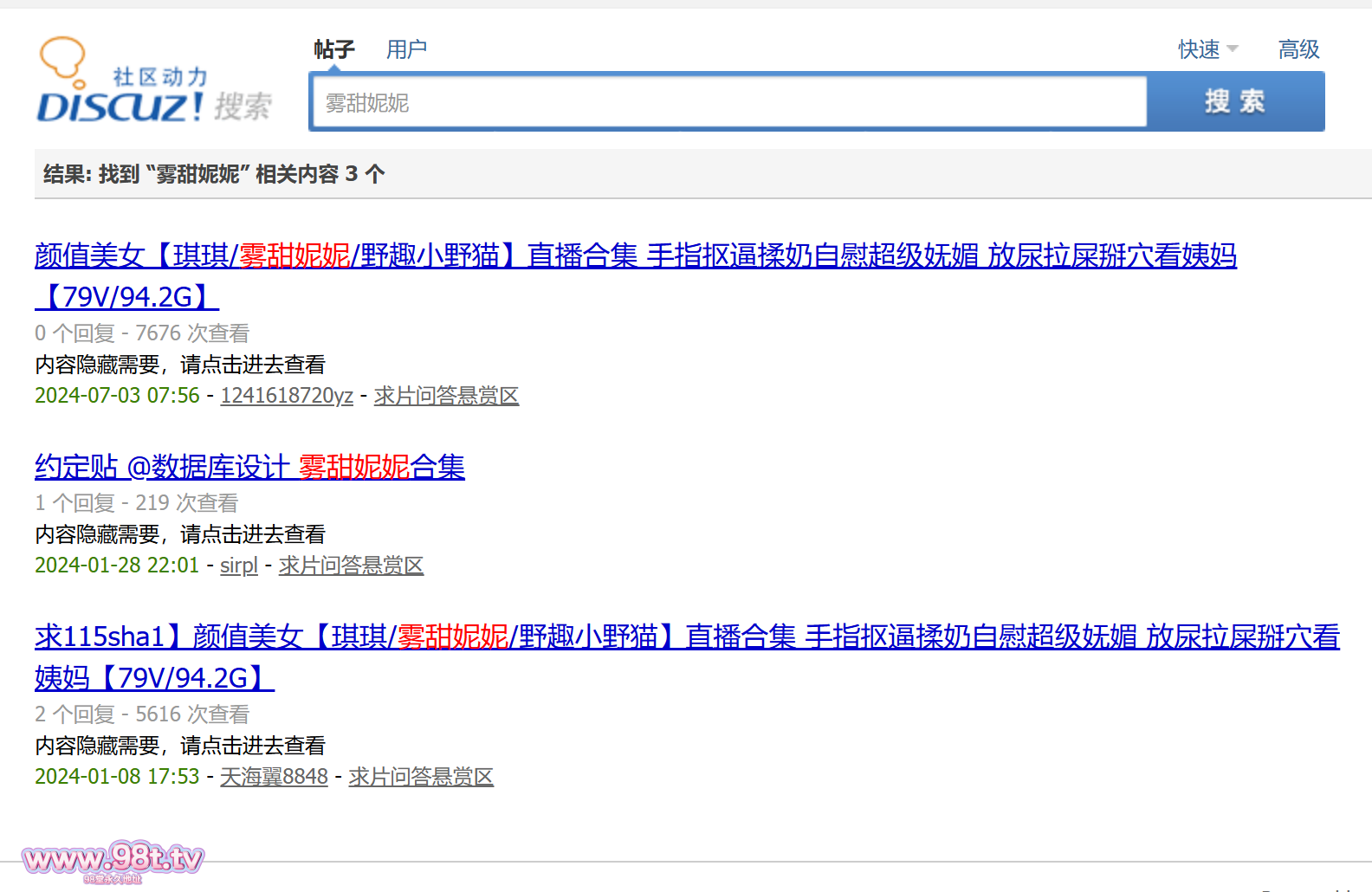Open the 约定贴 @数据库设计 result title
Image resolution: width=1372 pixels, height=892 pixels.
(x=249, y=467)
